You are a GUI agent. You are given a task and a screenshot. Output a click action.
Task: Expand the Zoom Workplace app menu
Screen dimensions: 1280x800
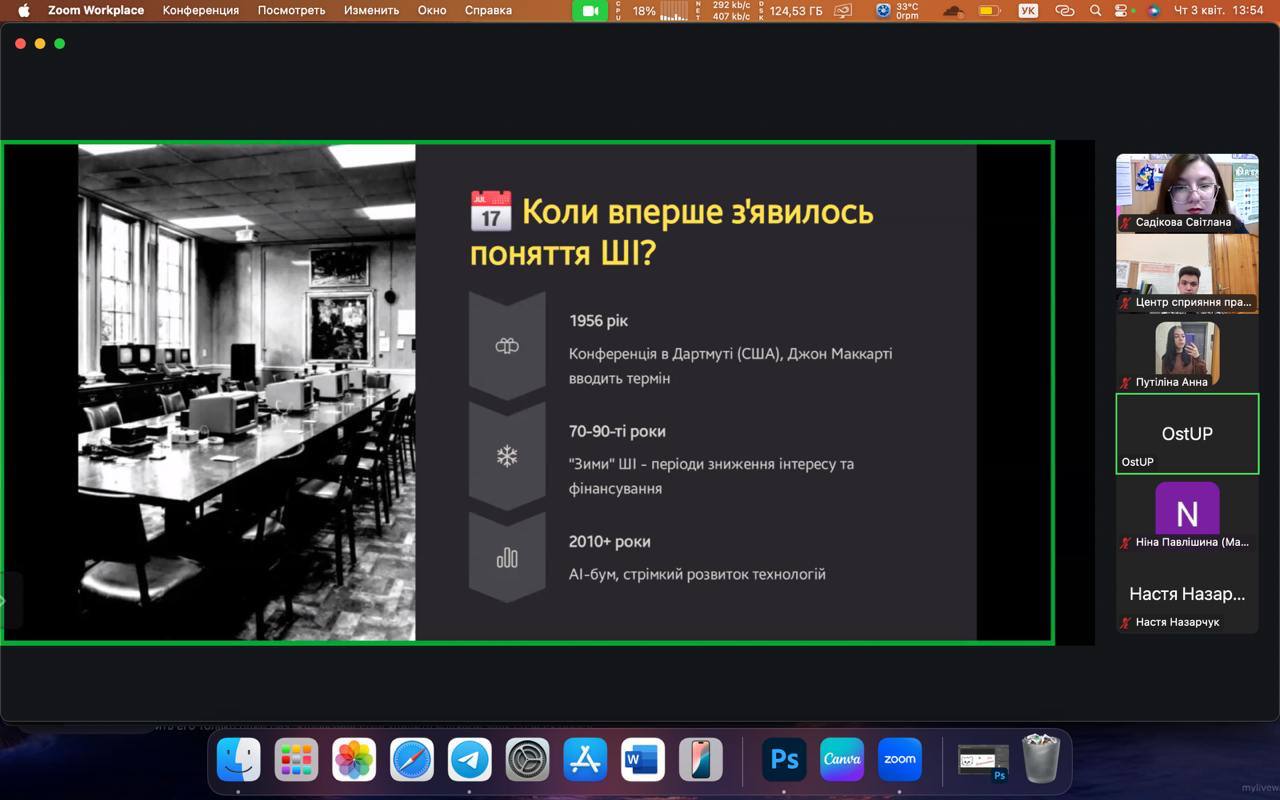tap(96, 11)
